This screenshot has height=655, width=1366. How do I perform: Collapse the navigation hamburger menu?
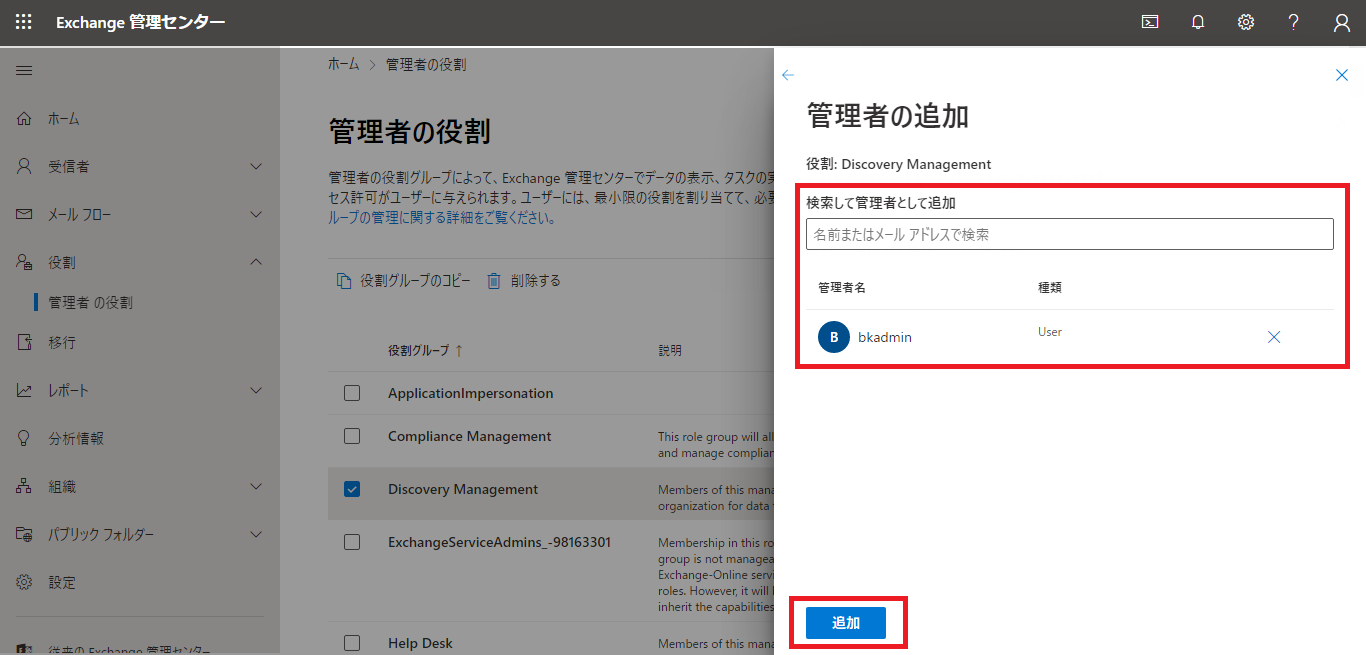click(x=24, y=70)
